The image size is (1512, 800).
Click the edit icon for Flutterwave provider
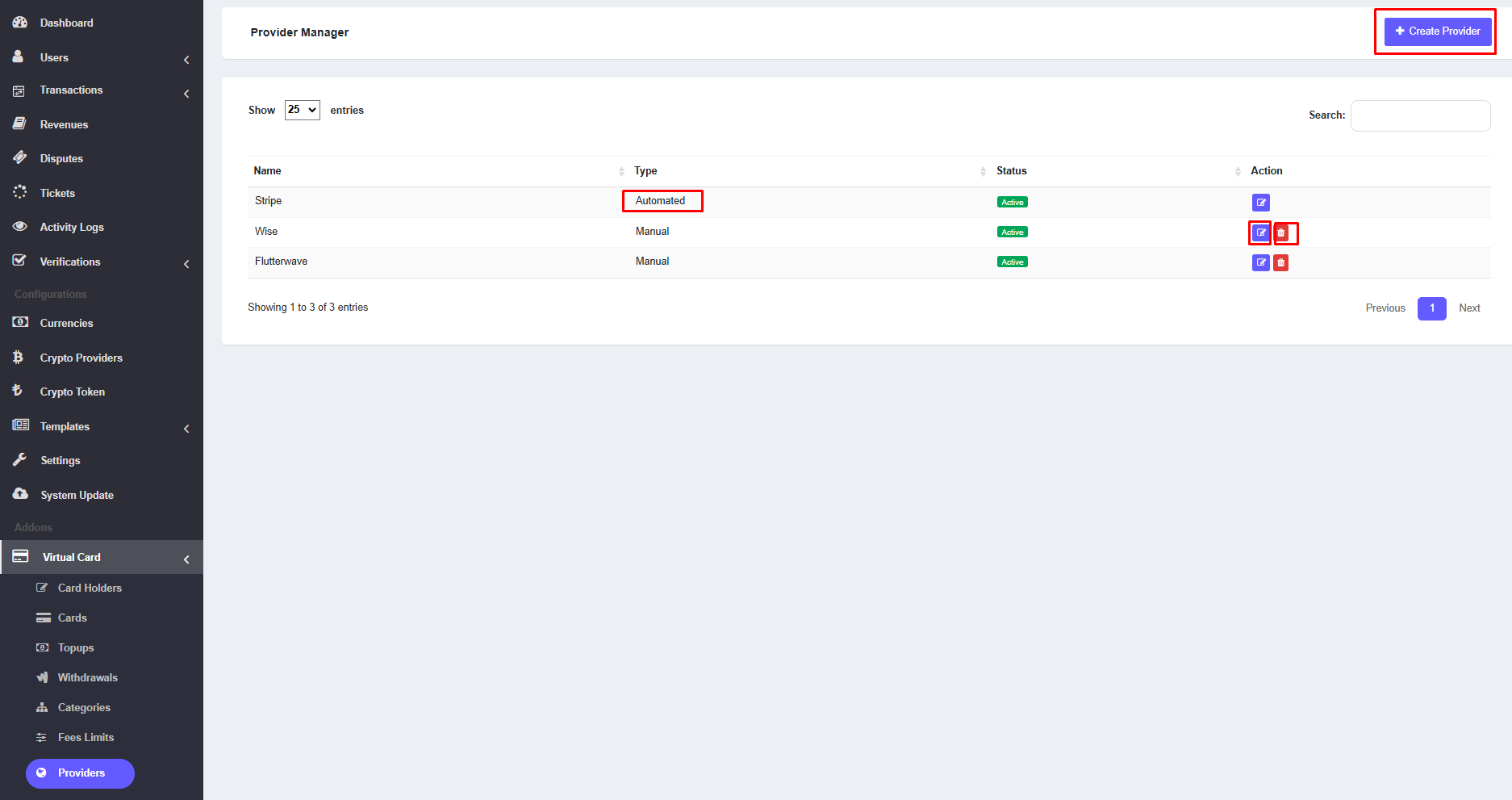tap(1260, 262)
